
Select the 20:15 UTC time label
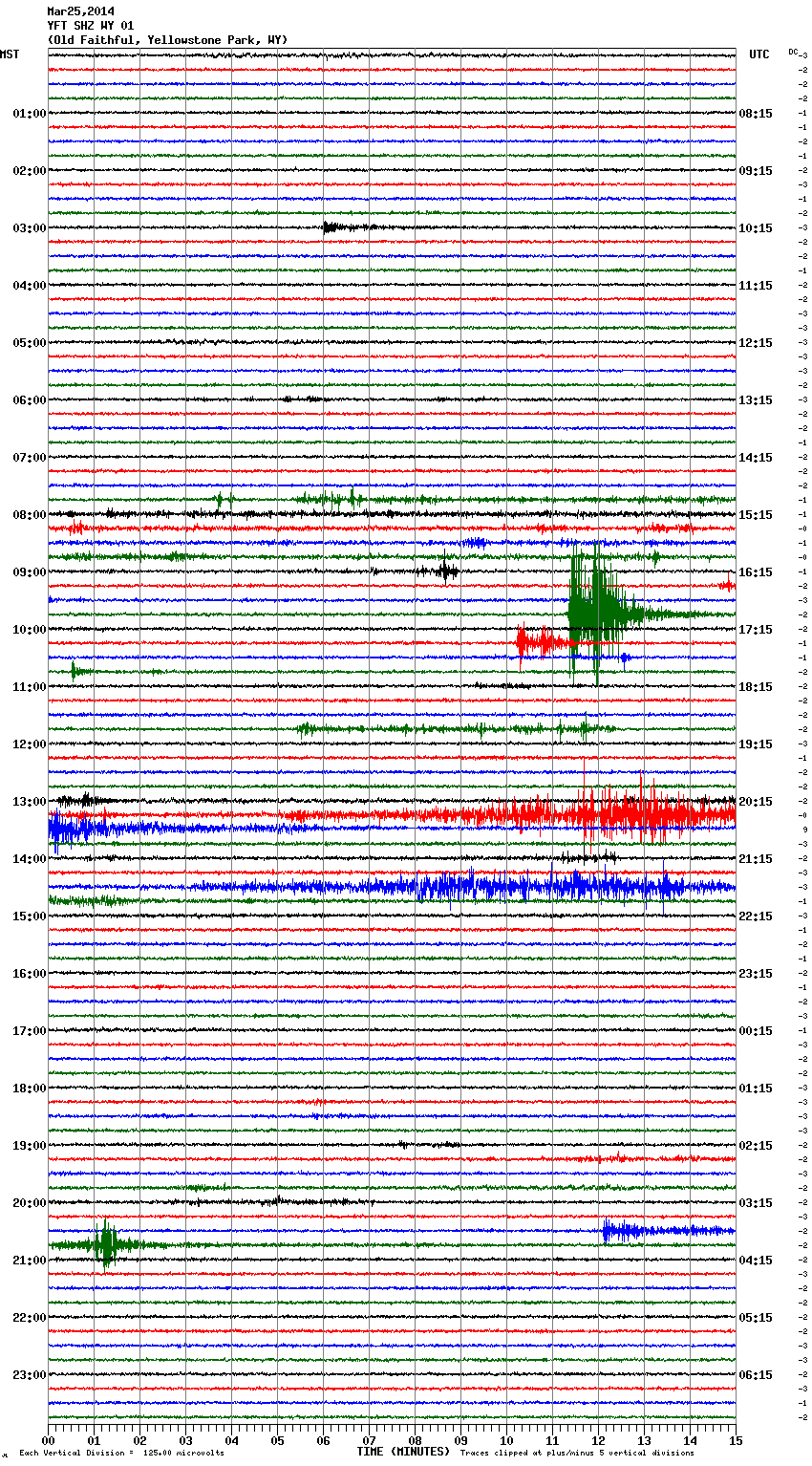(756, 802)
